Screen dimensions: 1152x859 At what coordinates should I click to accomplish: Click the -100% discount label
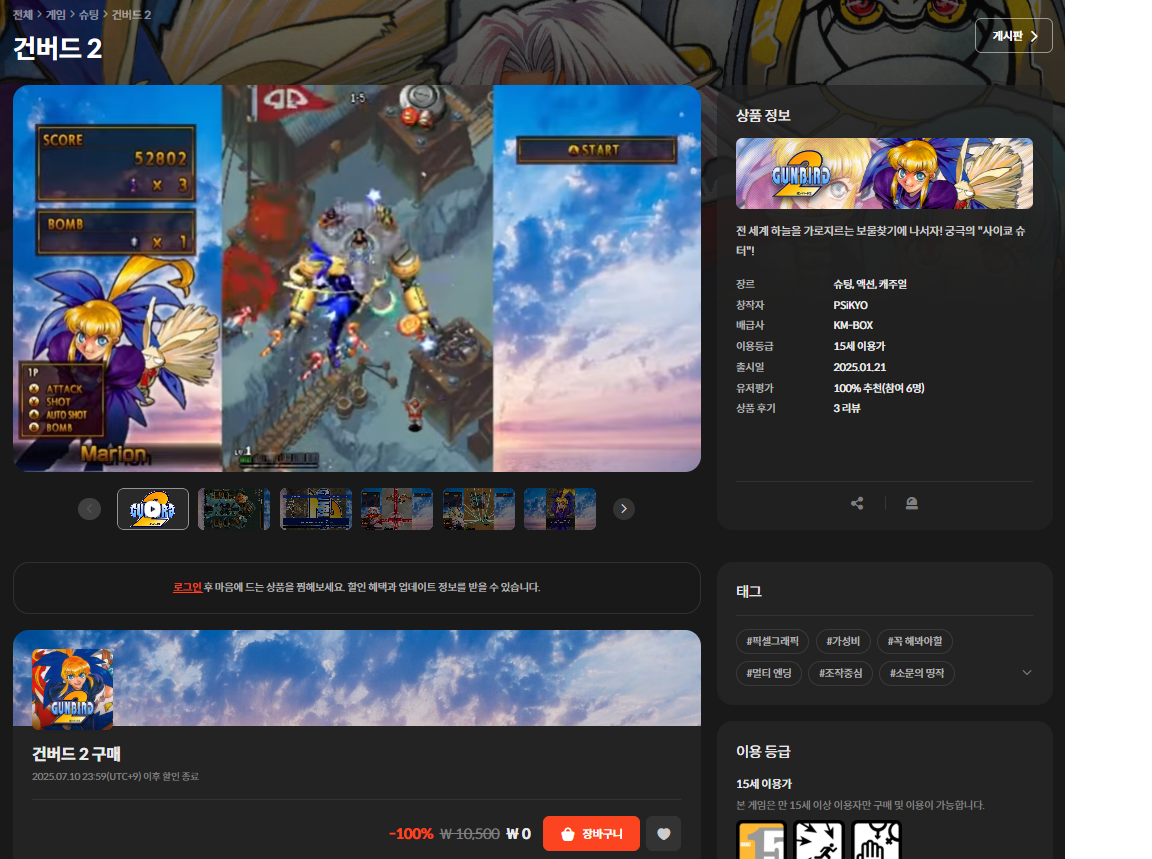point(411,834)
